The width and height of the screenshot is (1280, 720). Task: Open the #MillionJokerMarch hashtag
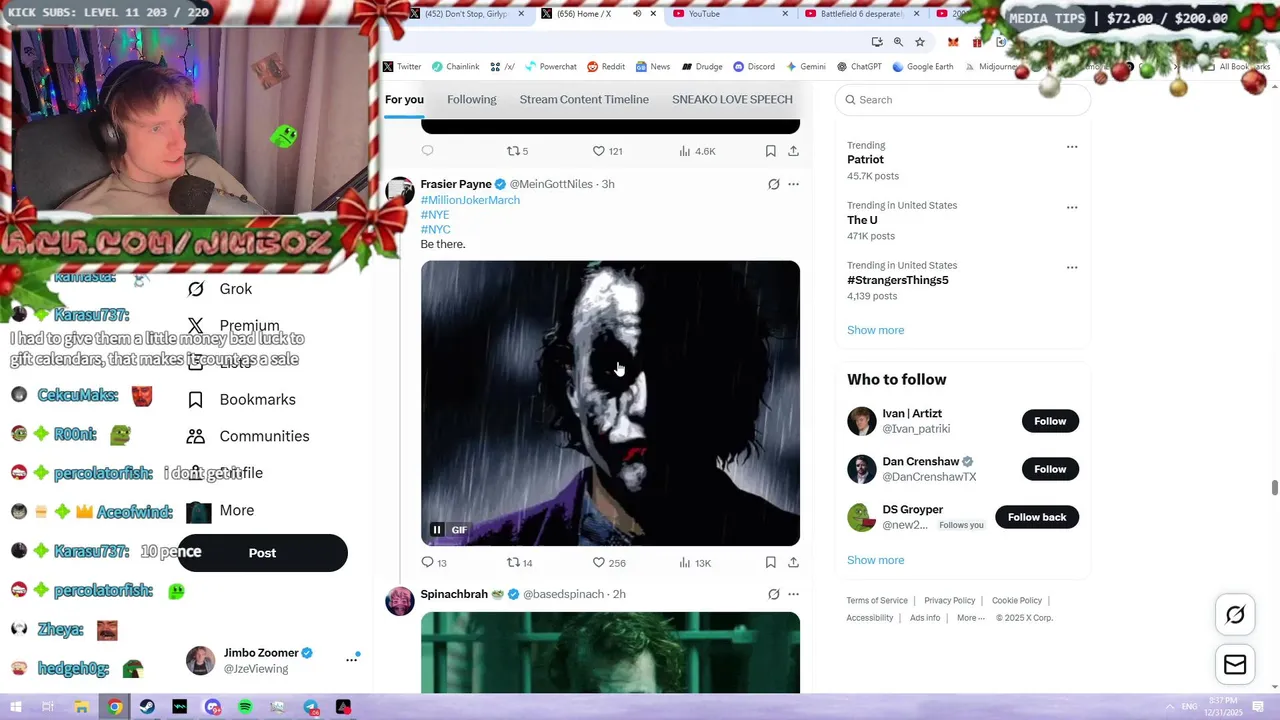pyautogui.click(x=470, y=200)
